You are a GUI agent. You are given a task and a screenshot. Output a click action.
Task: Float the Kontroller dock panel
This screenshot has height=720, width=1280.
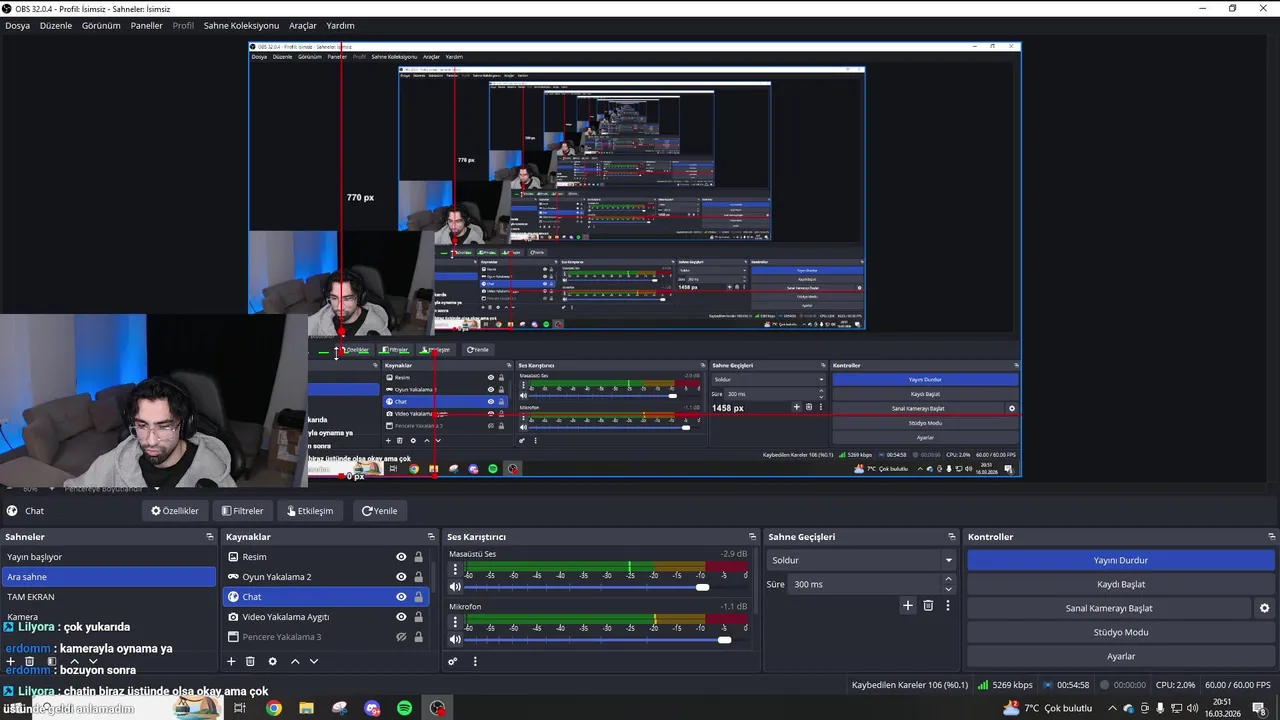(x=1271, y=537)
